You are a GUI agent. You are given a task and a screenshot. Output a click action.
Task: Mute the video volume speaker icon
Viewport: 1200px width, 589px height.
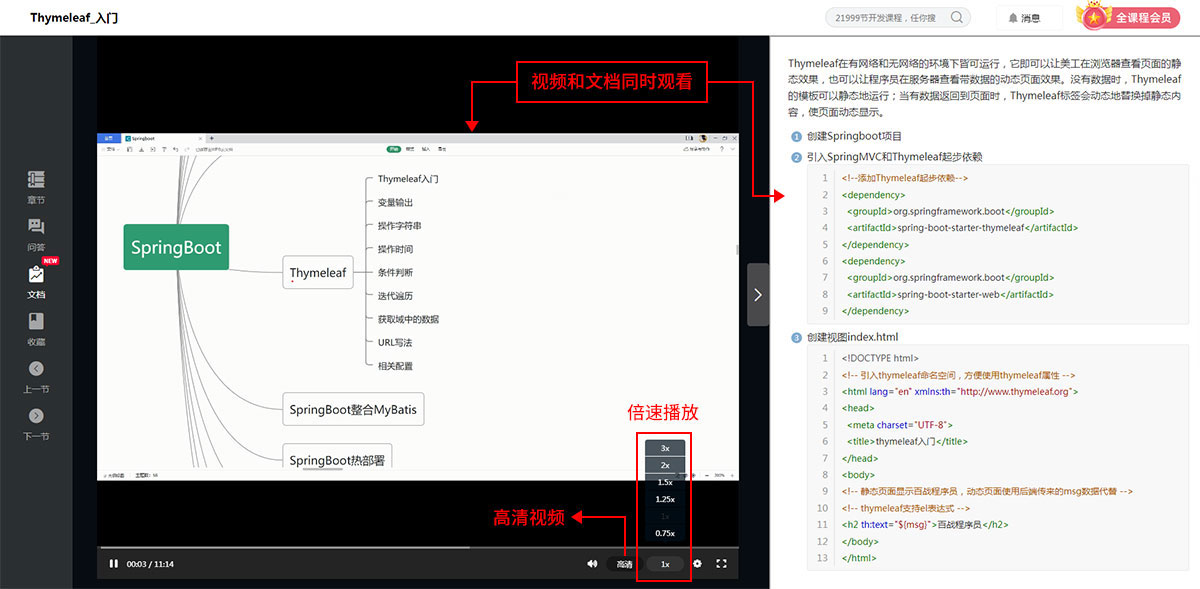[592, 564]
